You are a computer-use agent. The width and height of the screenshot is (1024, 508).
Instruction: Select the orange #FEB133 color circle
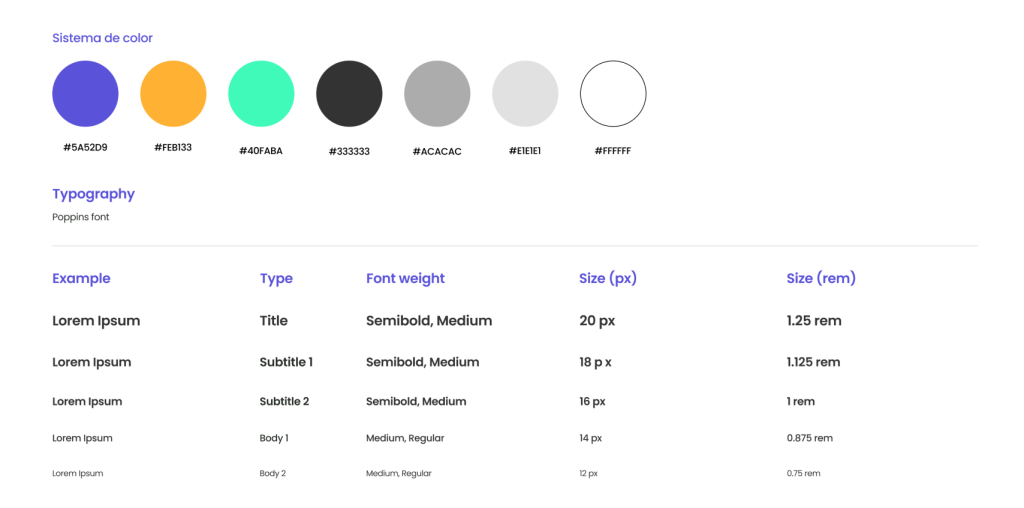(173, 93)
